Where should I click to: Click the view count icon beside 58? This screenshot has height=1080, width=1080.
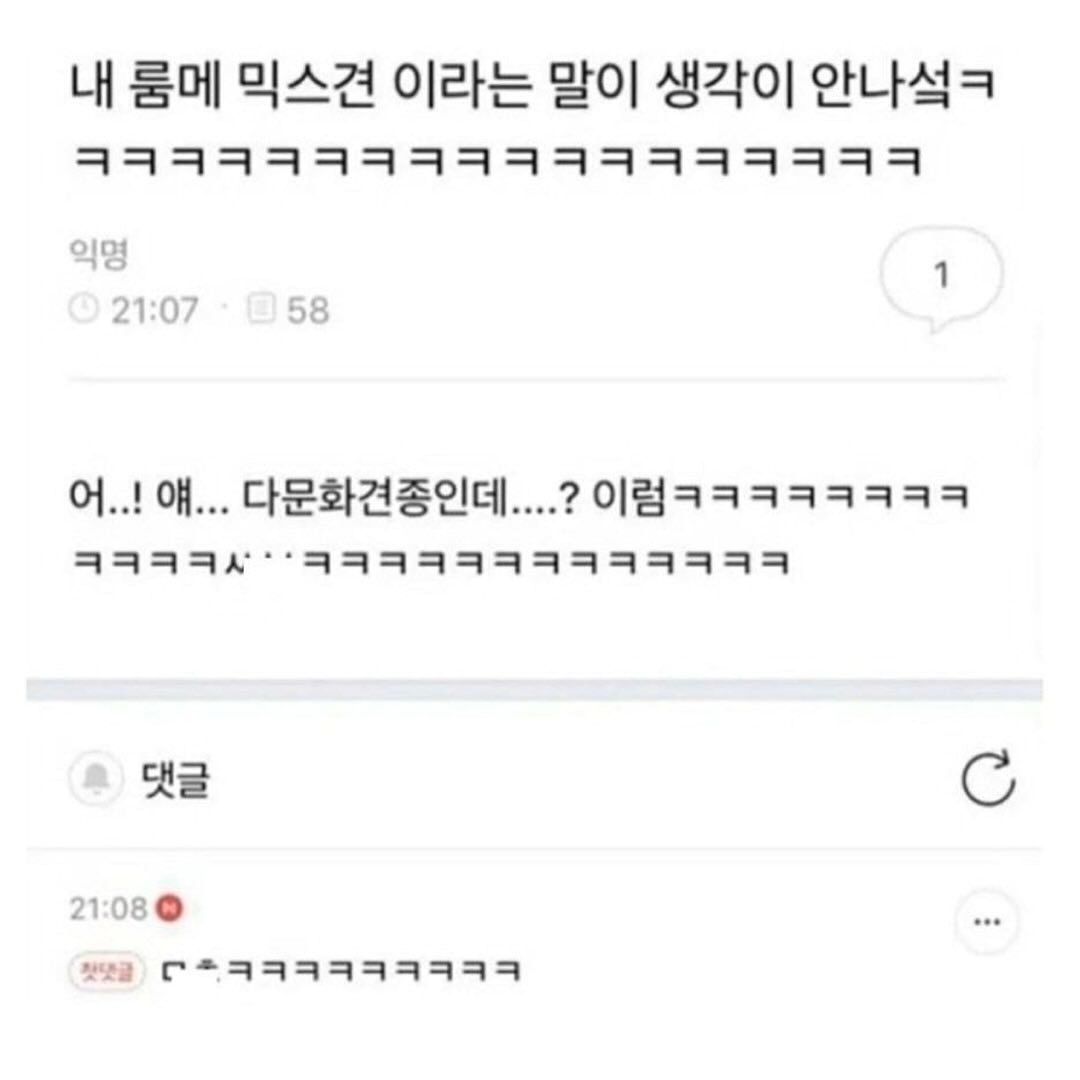(262, 308)
